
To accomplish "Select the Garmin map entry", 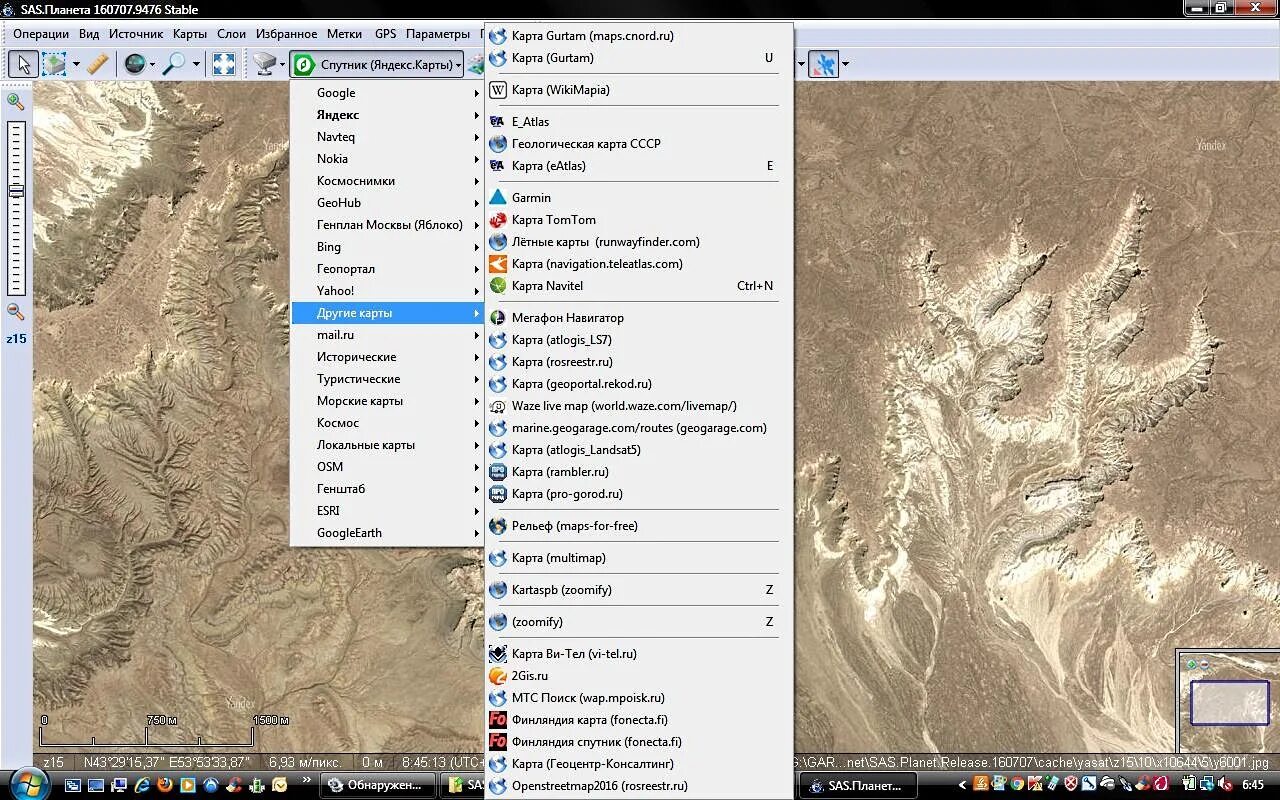I will [638, 198].
